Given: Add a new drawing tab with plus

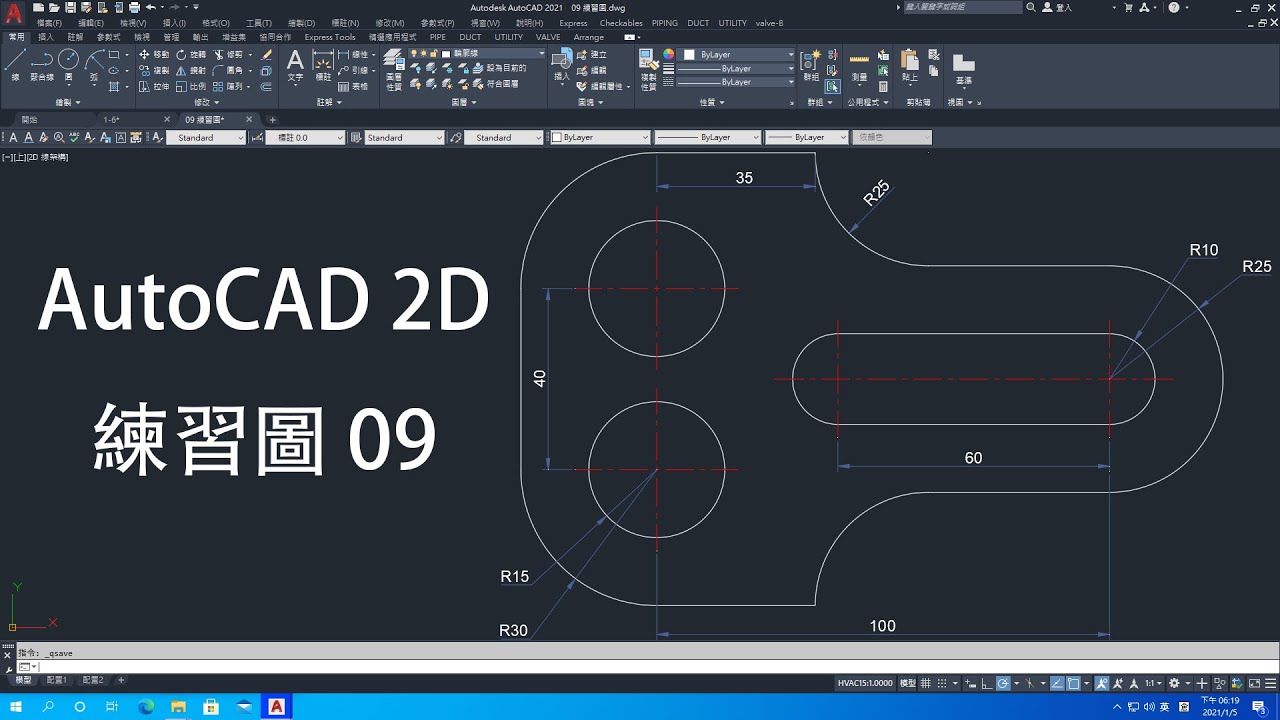Looking at the screenshot, I should (x=272, y=120).
